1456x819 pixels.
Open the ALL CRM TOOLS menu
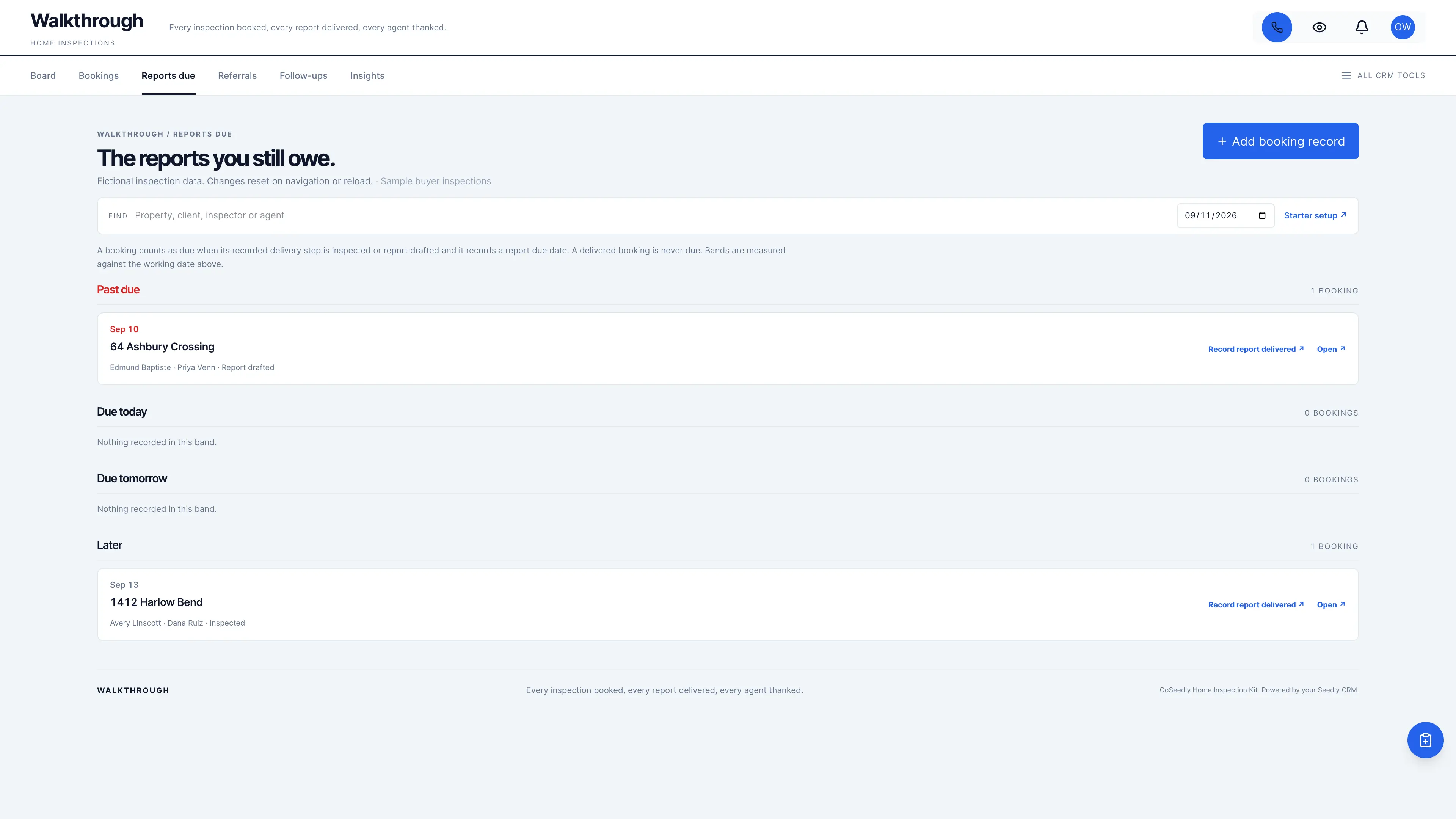point(1383,75)
